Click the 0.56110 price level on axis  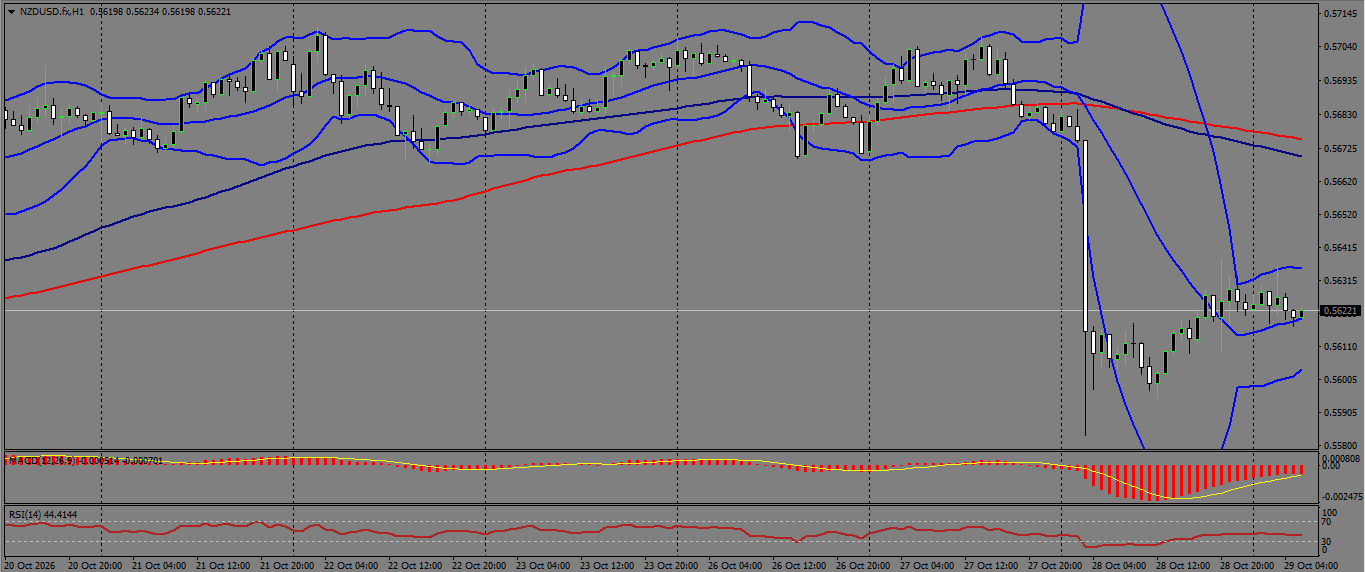click(x=1340, y=347)
